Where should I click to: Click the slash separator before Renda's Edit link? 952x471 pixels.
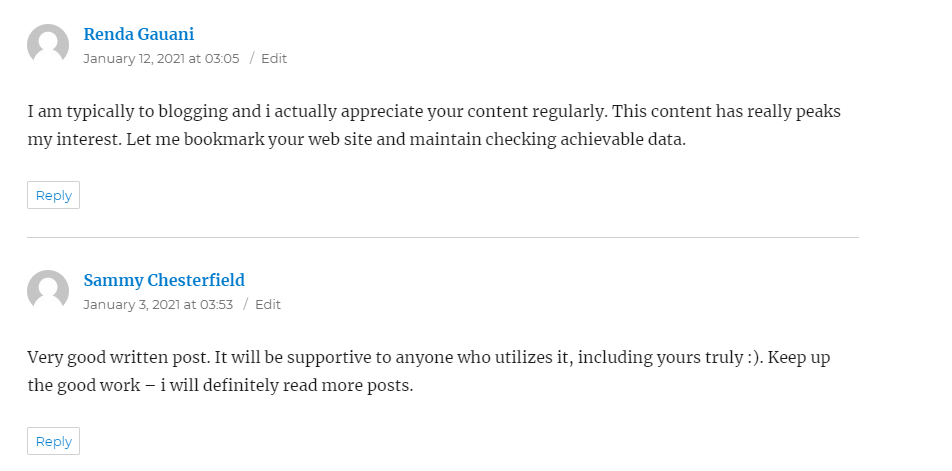251,59
